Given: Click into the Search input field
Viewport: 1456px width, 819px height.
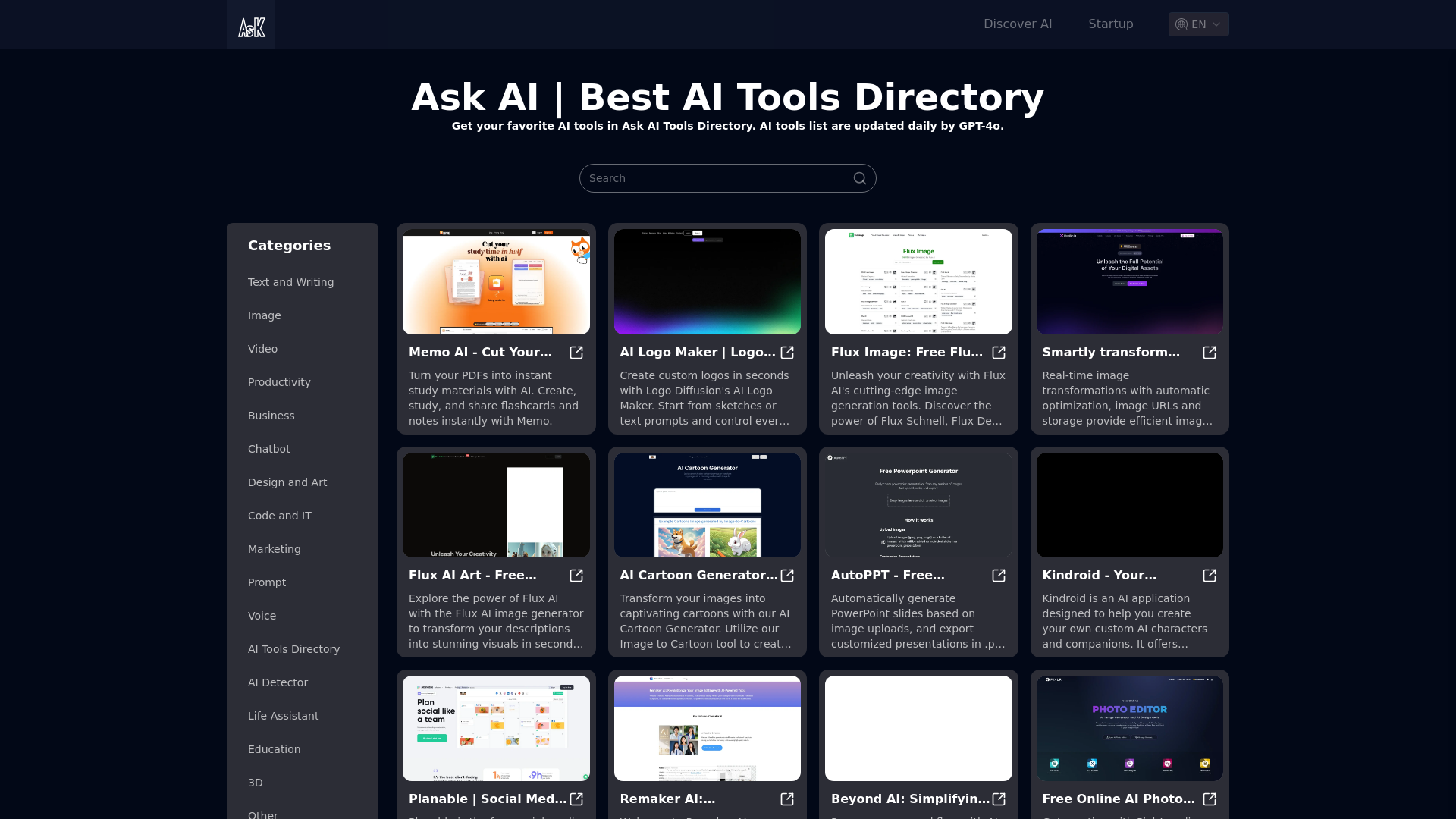Looking at the screenshot, I should 713,178.
